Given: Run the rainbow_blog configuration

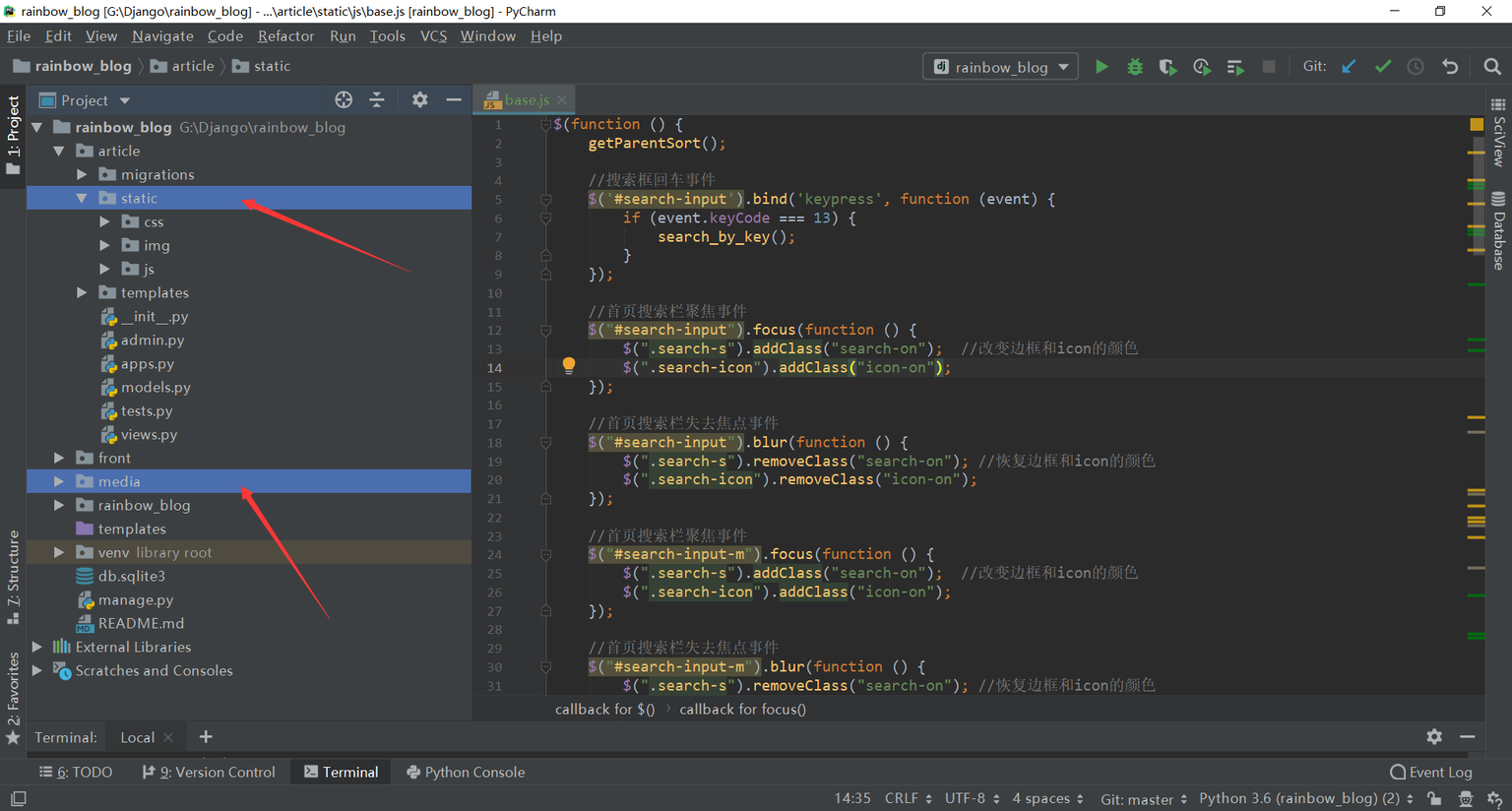Looking at the screenshot, I should tap(1102, 67).
